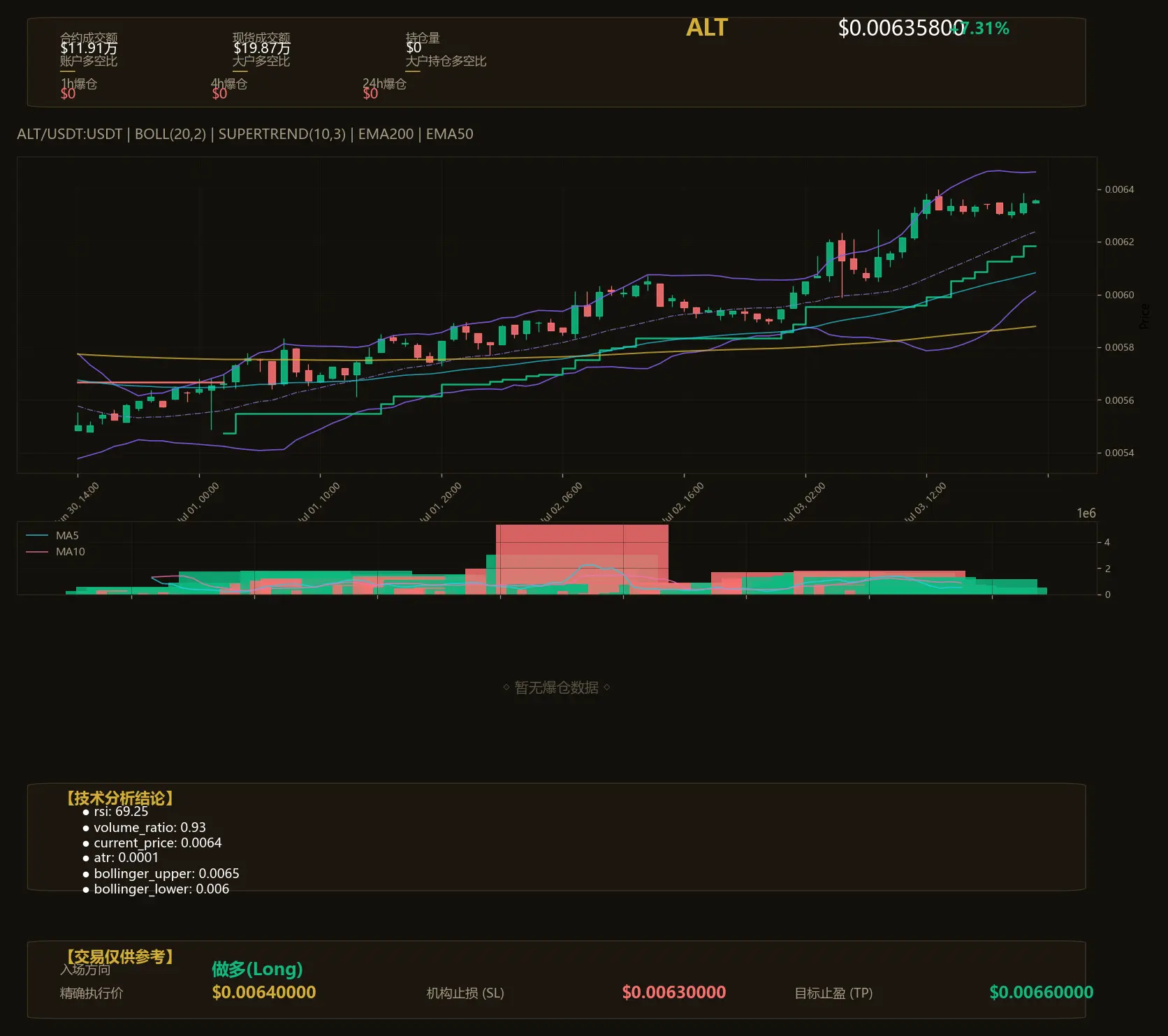Click the $0.00630000 stop loss value
The height and width of the screenshot is (1036, 1168).
tap(674, 993)
